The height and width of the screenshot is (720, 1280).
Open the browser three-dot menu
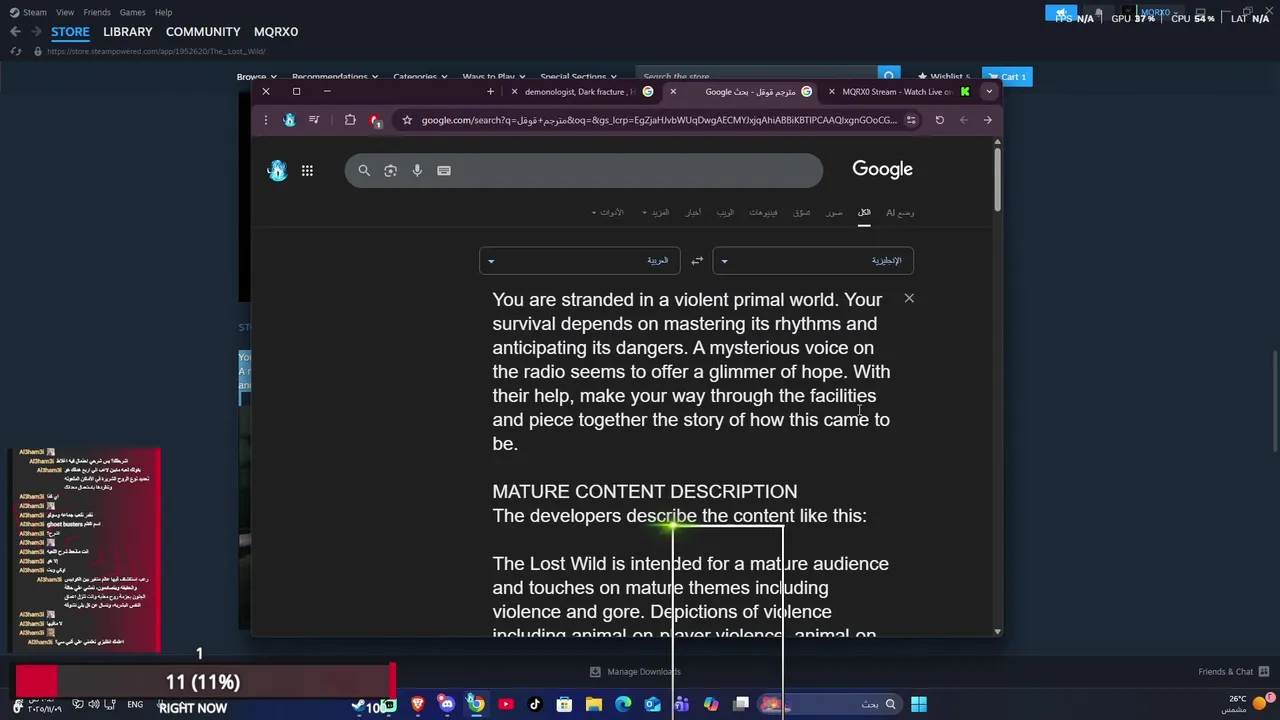265,120
